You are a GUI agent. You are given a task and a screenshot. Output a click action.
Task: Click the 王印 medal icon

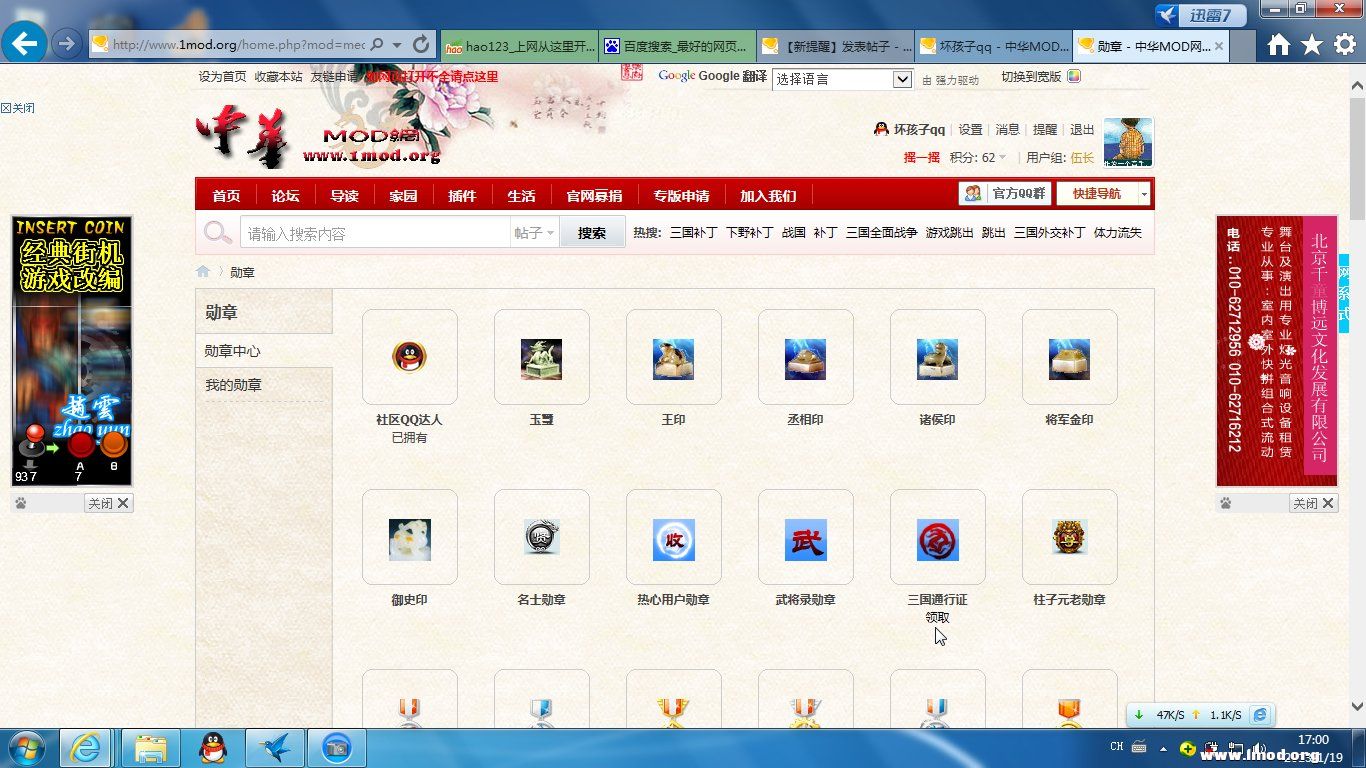pyautogui.click(x=673, y=359)
